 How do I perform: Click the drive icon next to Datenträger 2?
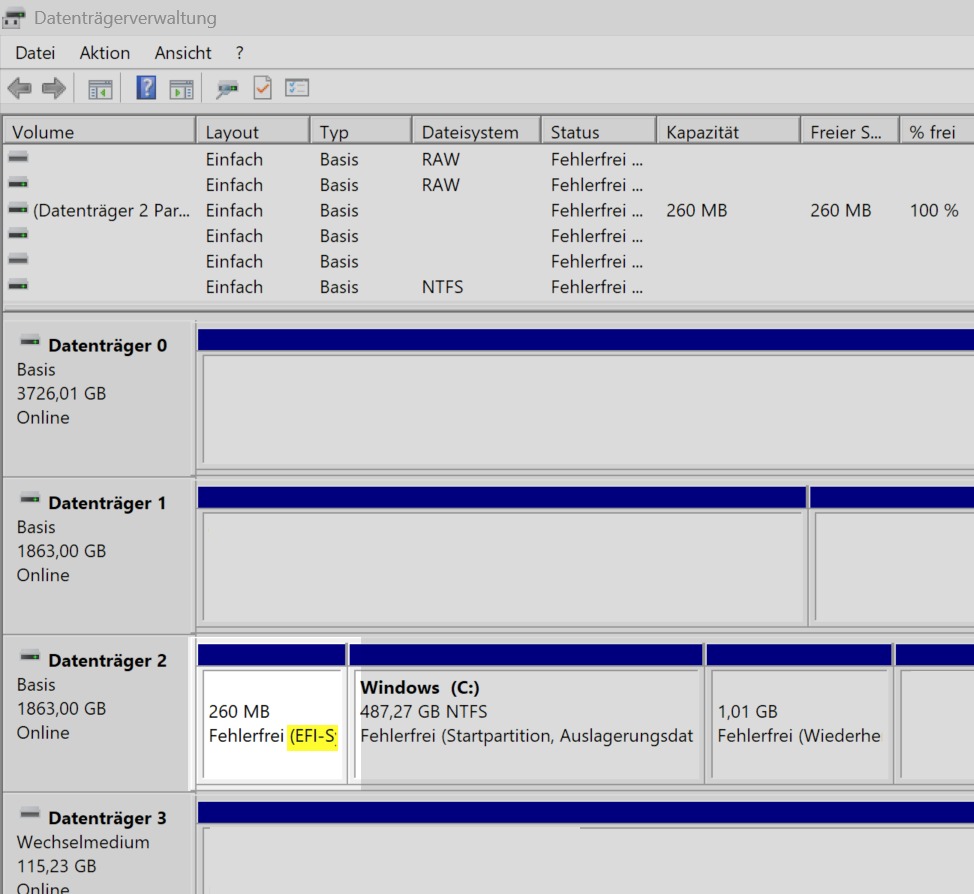[30, 656]
